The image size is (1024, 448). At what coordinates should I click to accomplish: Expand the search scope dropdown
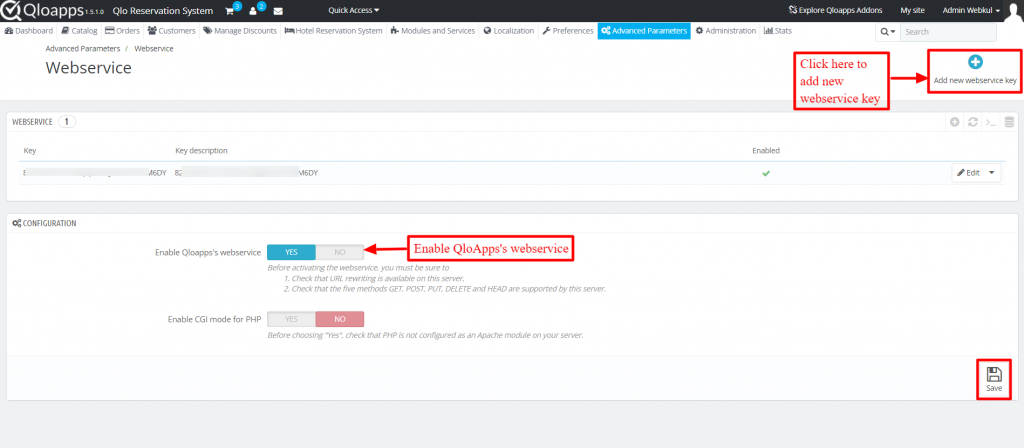888,32
